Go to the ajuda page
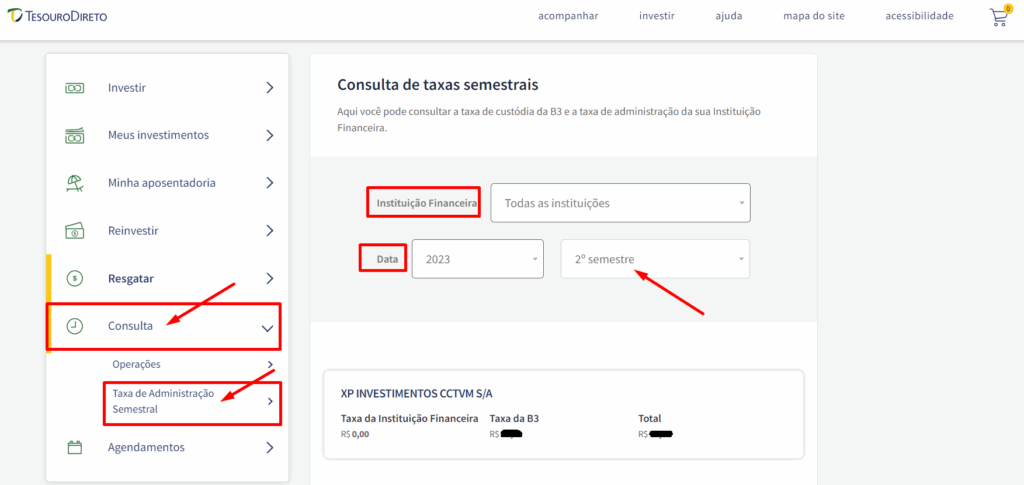The width and height of the screenshot is (1024, 485). [728, 16]
